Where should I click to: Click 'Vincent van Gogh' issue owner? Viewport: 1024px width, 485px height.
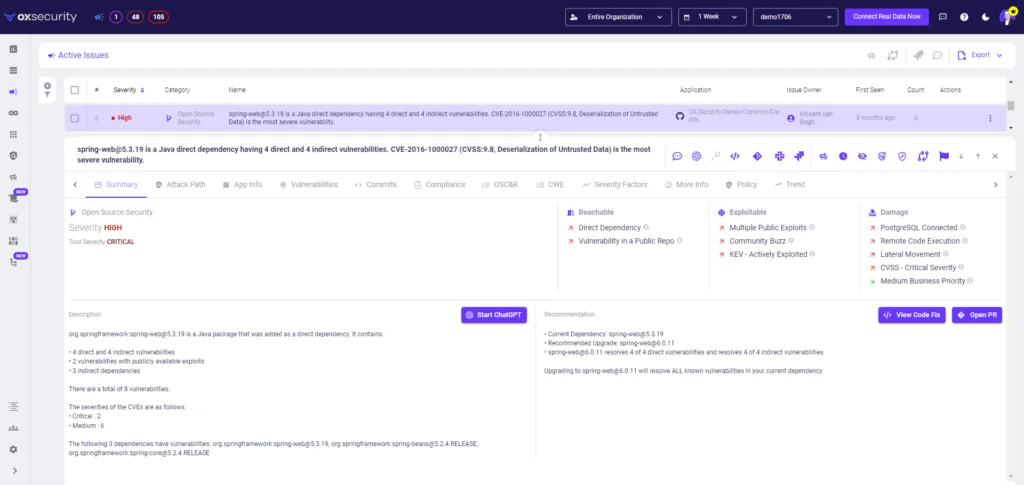point(816,118)
